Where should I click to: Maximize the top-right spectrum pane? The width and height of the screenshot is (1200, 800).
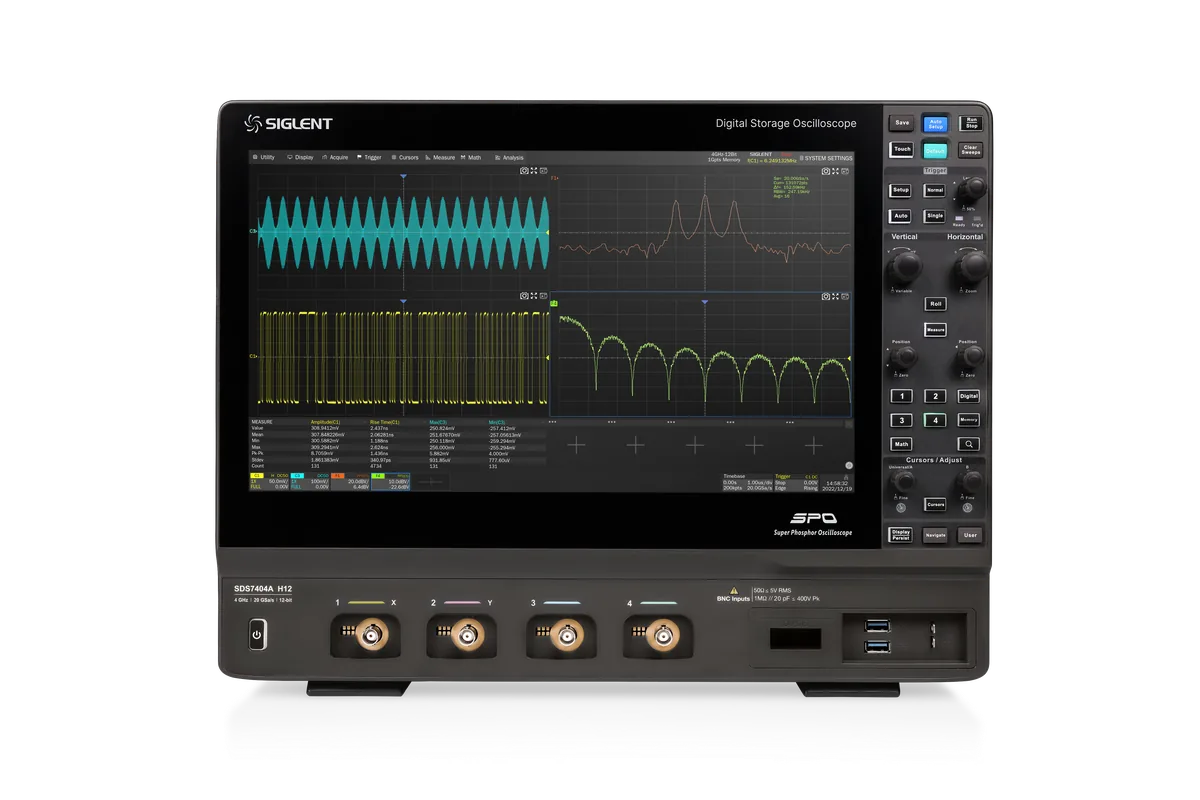click(836, 171)
